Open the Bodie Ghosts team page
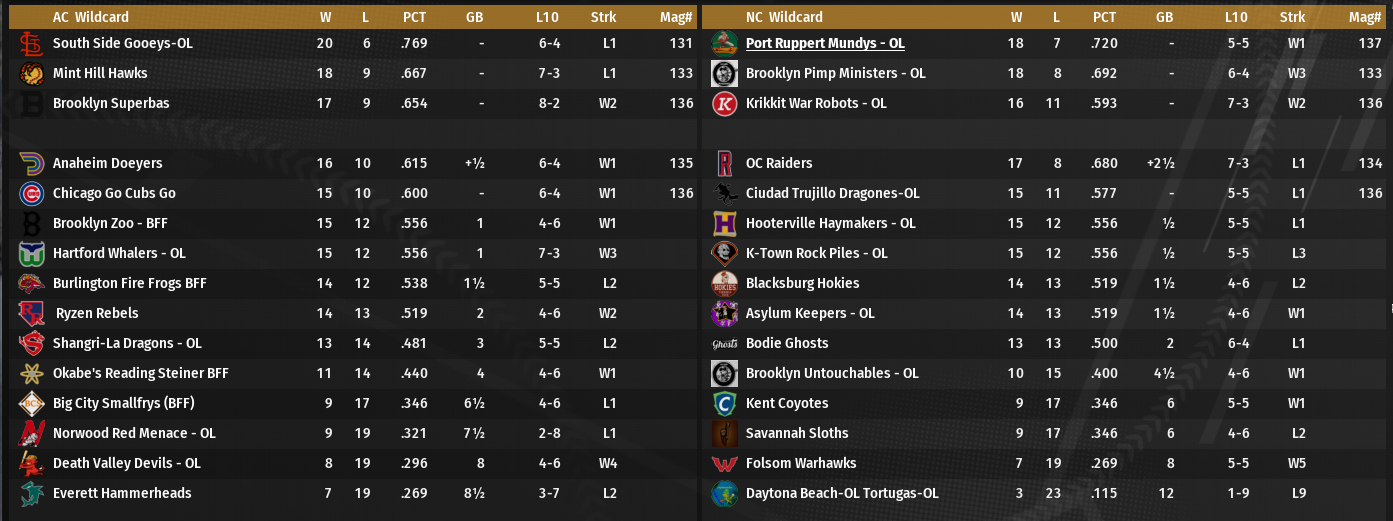 coord(787,343)
